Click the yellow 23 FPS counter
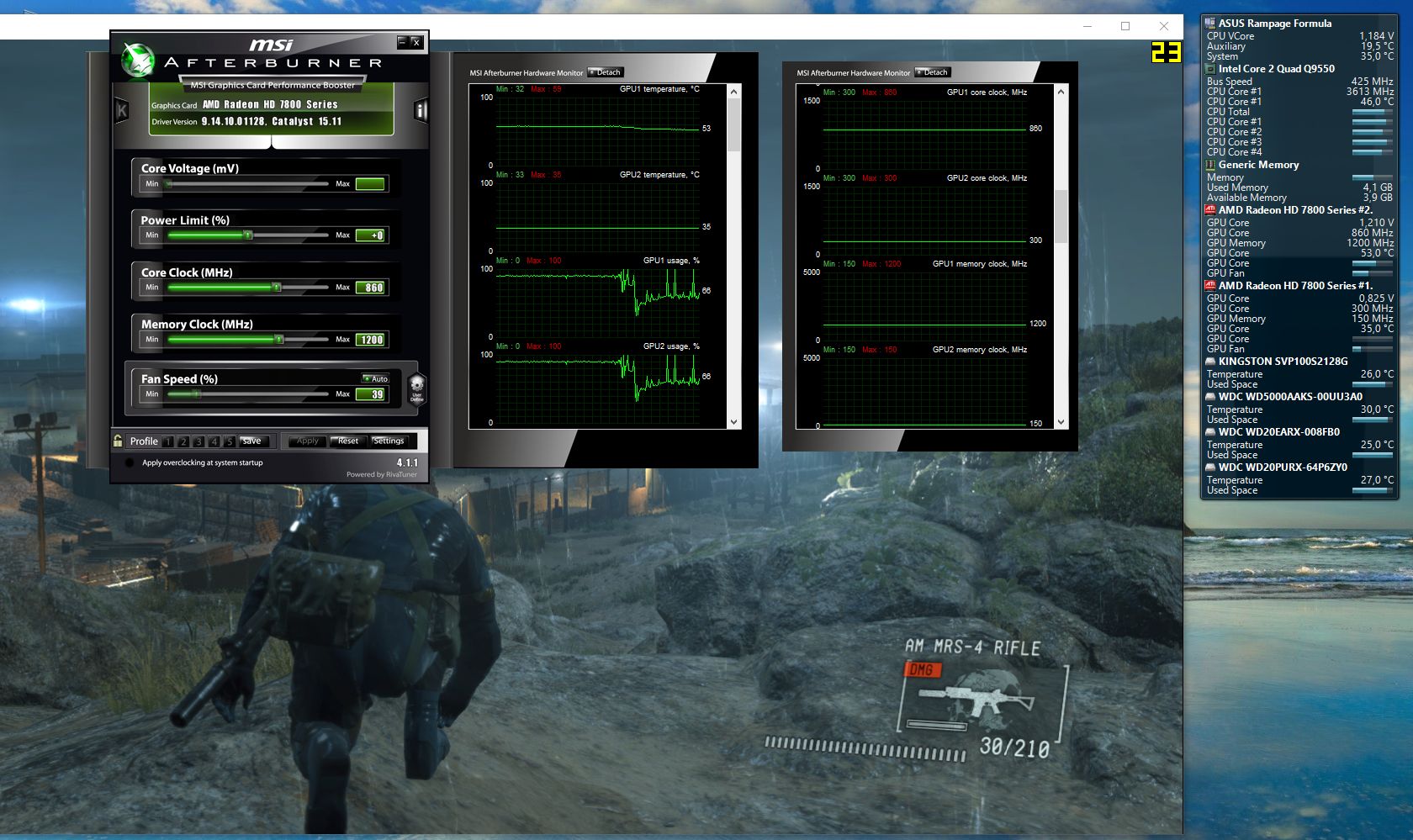Viewport: 1413px width, 840px height. (x=1167, y=53)
